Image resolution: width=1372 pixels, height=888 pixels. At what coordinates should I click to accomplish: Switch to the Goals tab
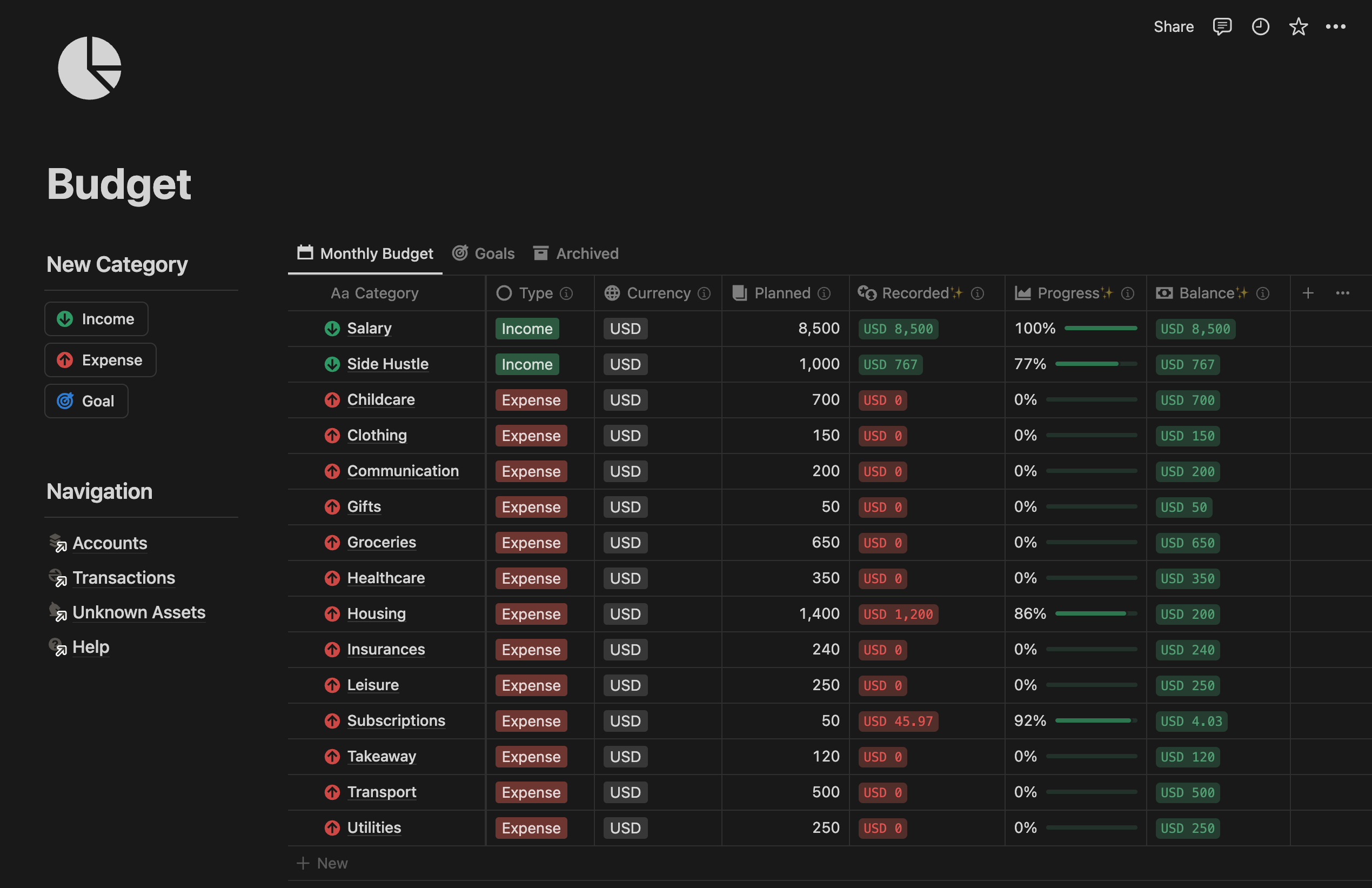(x=484, y=253)
